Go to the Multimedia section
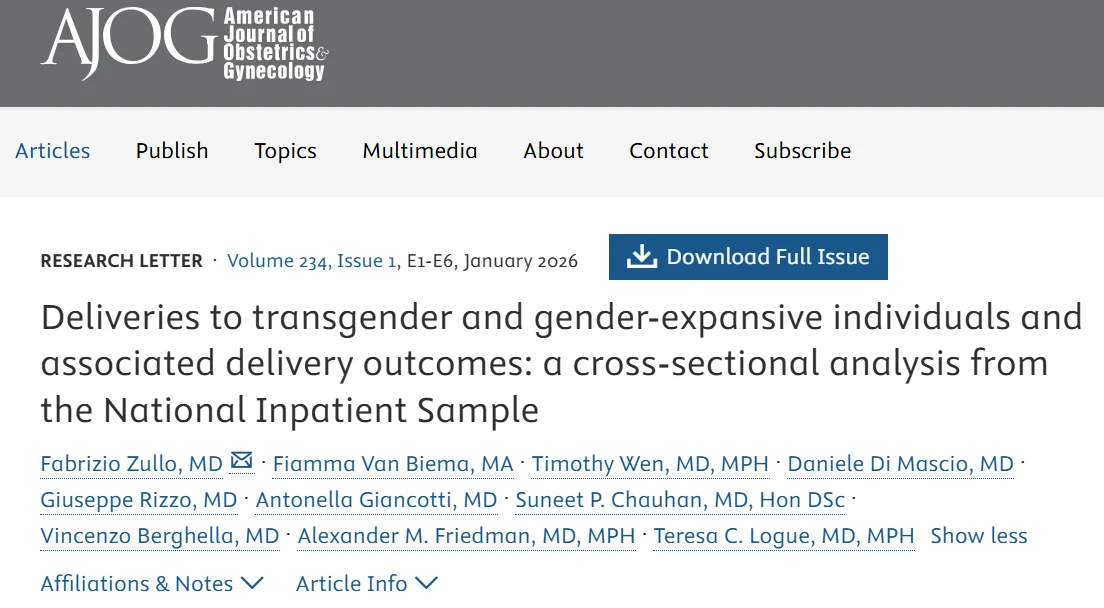This screenshot has width=1104, height=608. tap(420, 151)
